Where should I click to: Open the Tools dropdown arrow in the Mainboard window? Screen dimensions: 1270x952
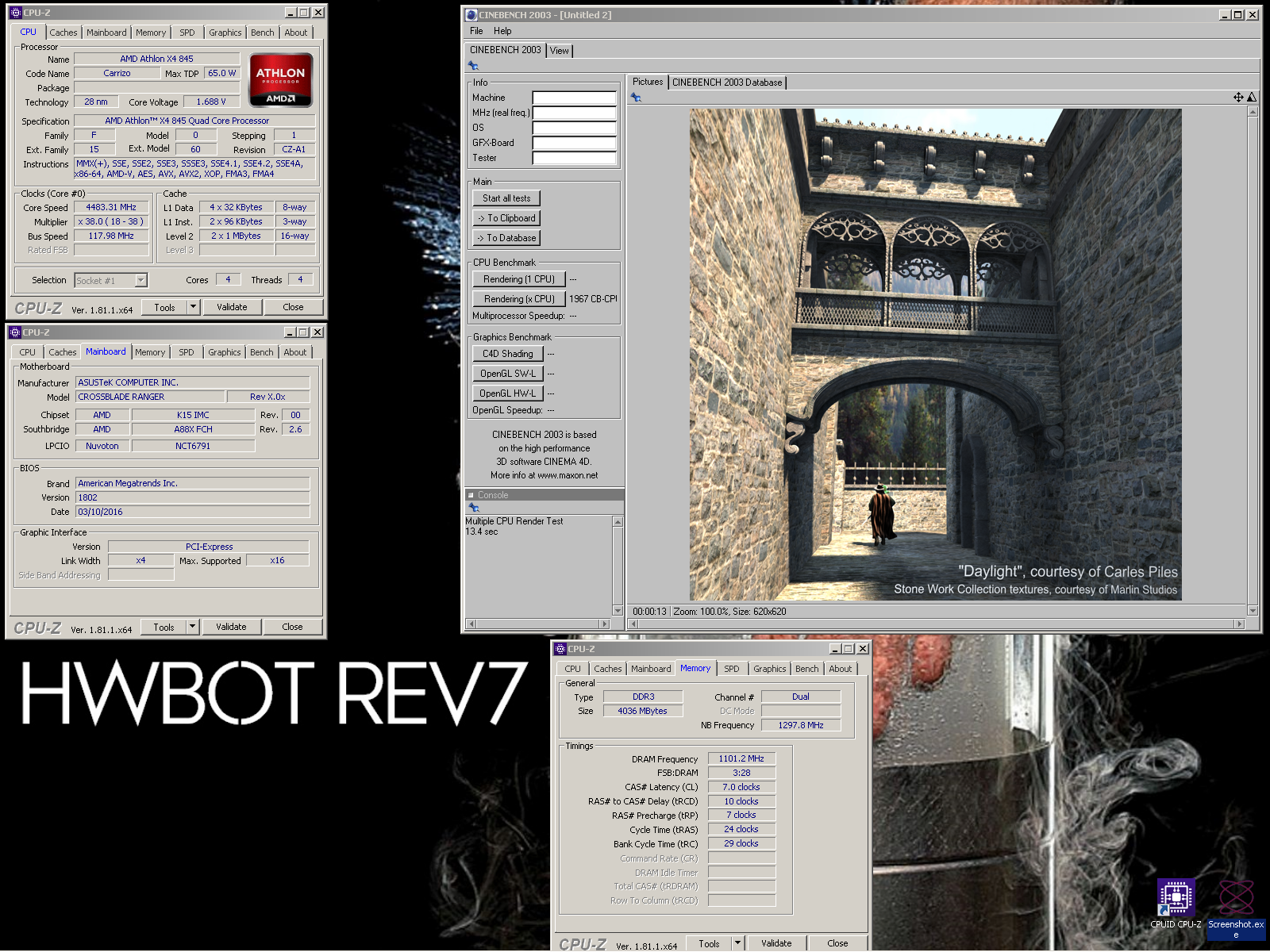point(192,627)
